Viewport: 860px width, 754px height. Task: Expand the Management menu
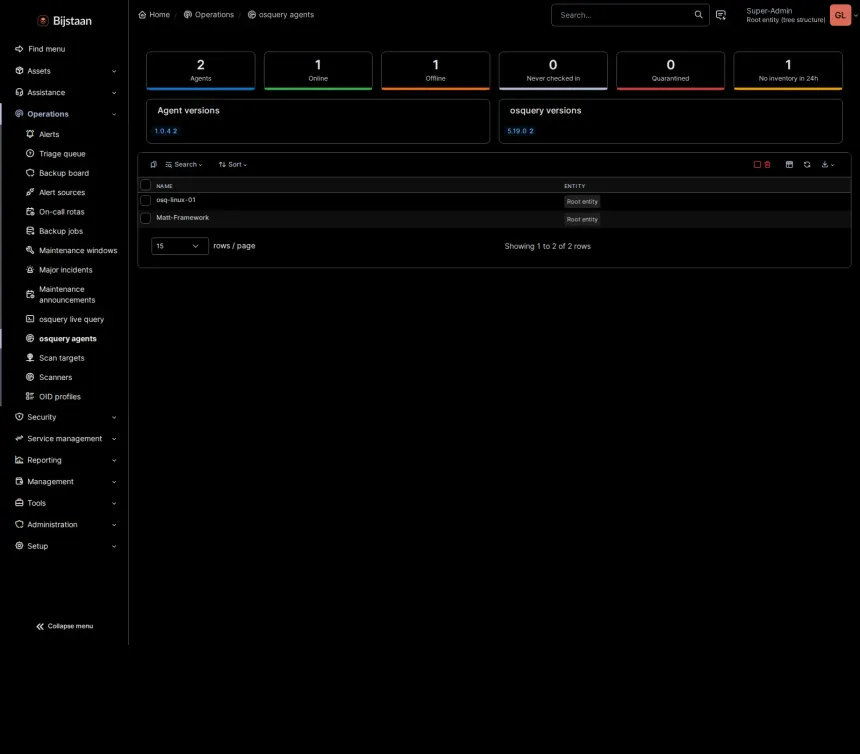point(65,481)
